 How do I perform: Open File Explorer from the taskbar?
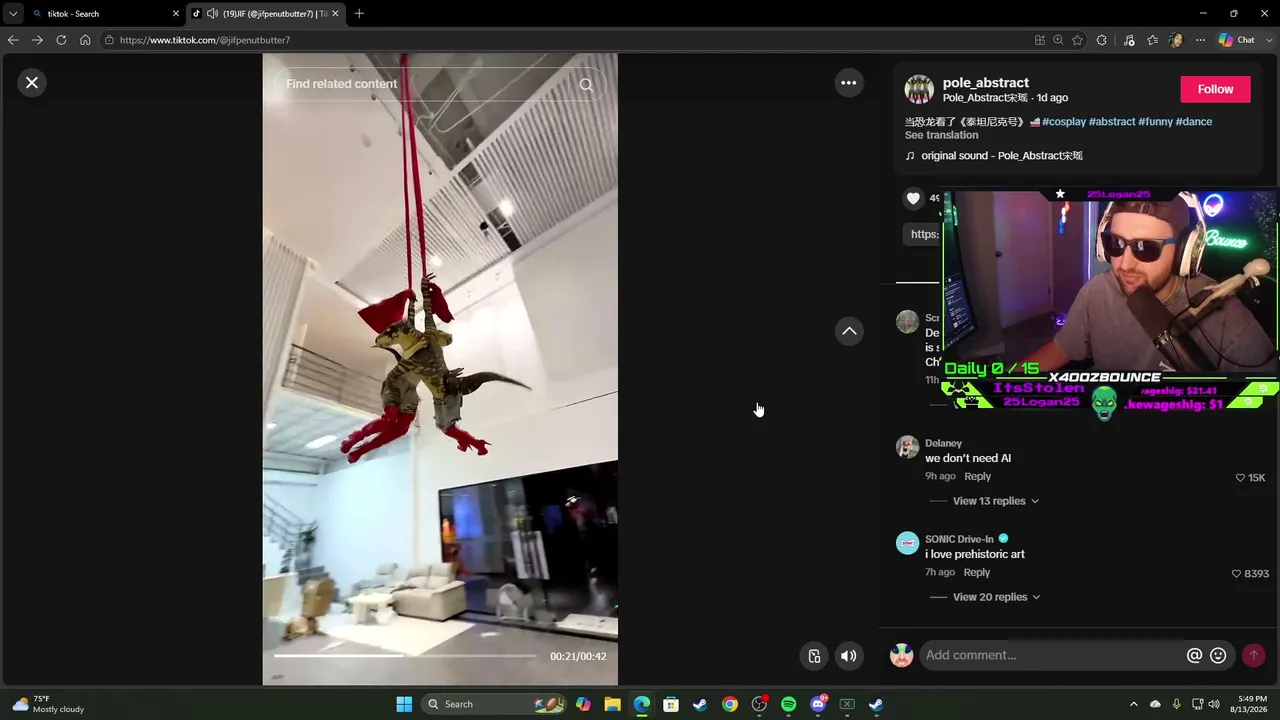(x=612, y=704)
